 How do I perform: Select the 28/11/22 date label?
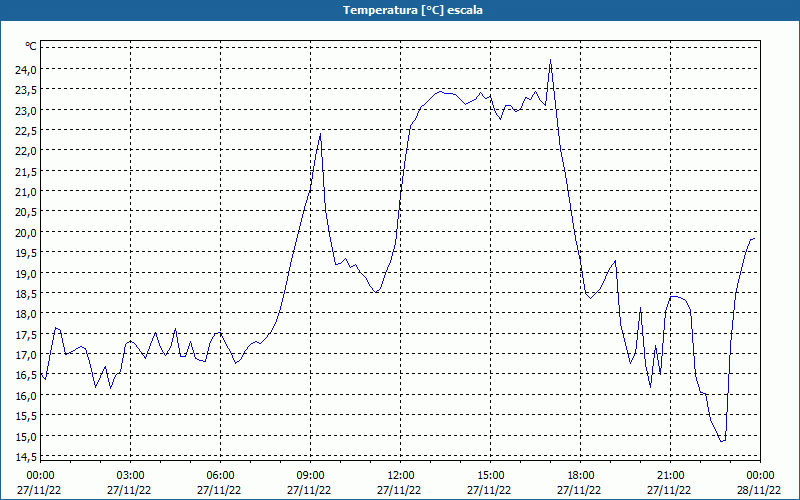(x=759, y=491)
